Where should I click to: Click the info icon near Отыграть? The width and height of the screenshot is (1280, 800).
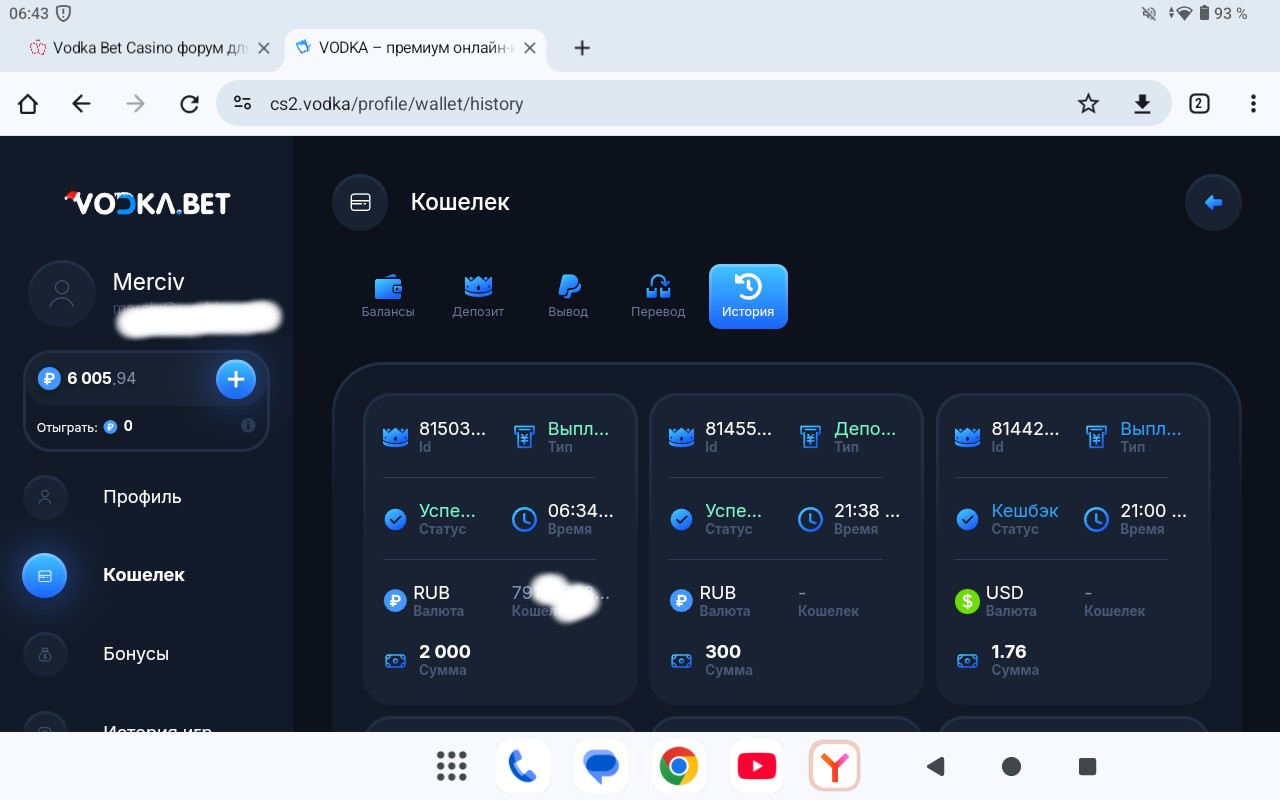click(x=248, y=426)
